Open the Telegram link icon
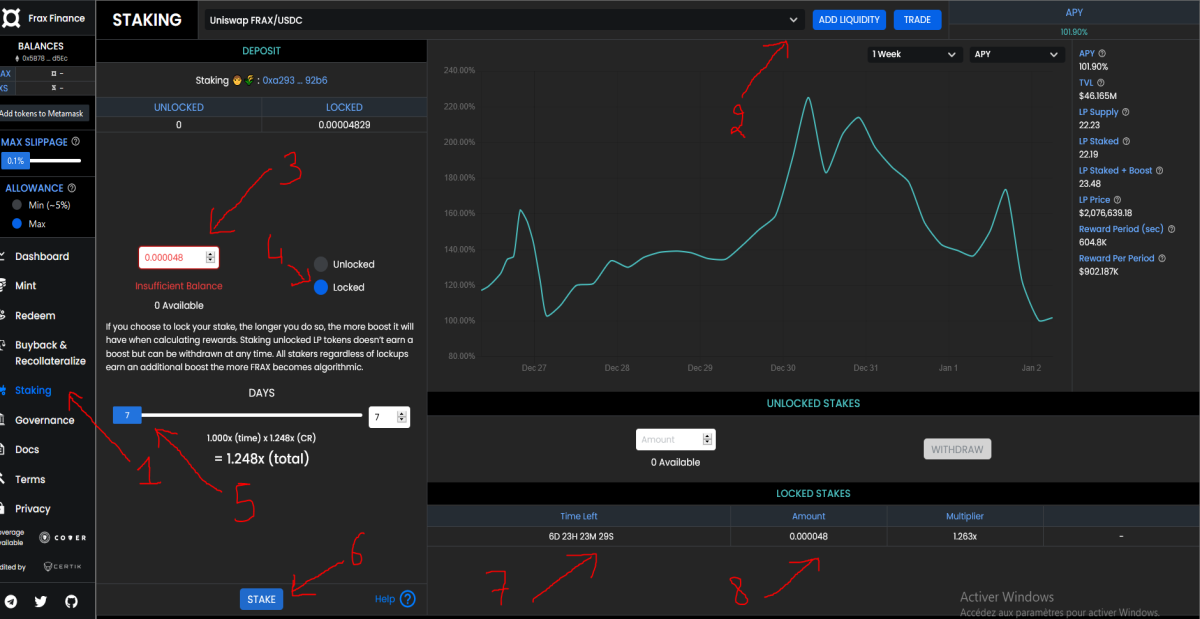This screenshot has width=1200, height=619. pyautogui.click(x=10, y=601)
